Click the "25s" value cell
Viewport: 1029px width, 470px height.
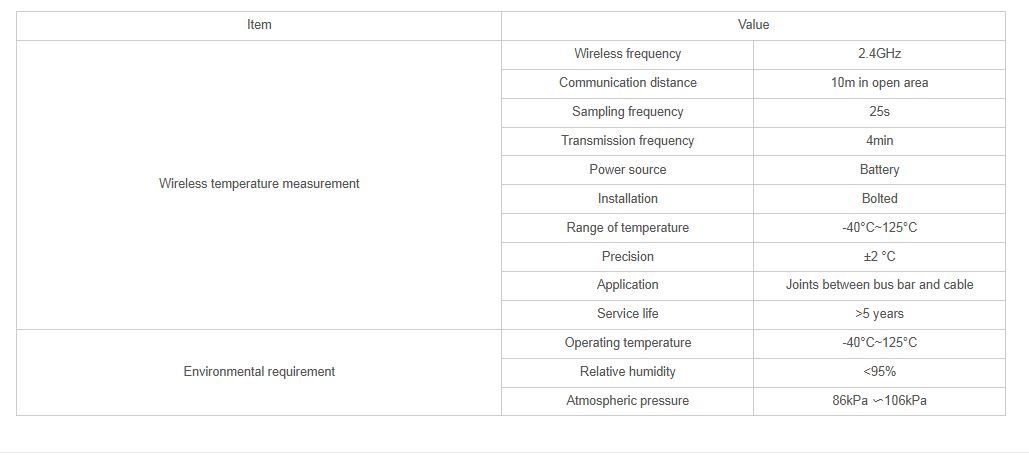pyautogui.click(x=879, y=112)
